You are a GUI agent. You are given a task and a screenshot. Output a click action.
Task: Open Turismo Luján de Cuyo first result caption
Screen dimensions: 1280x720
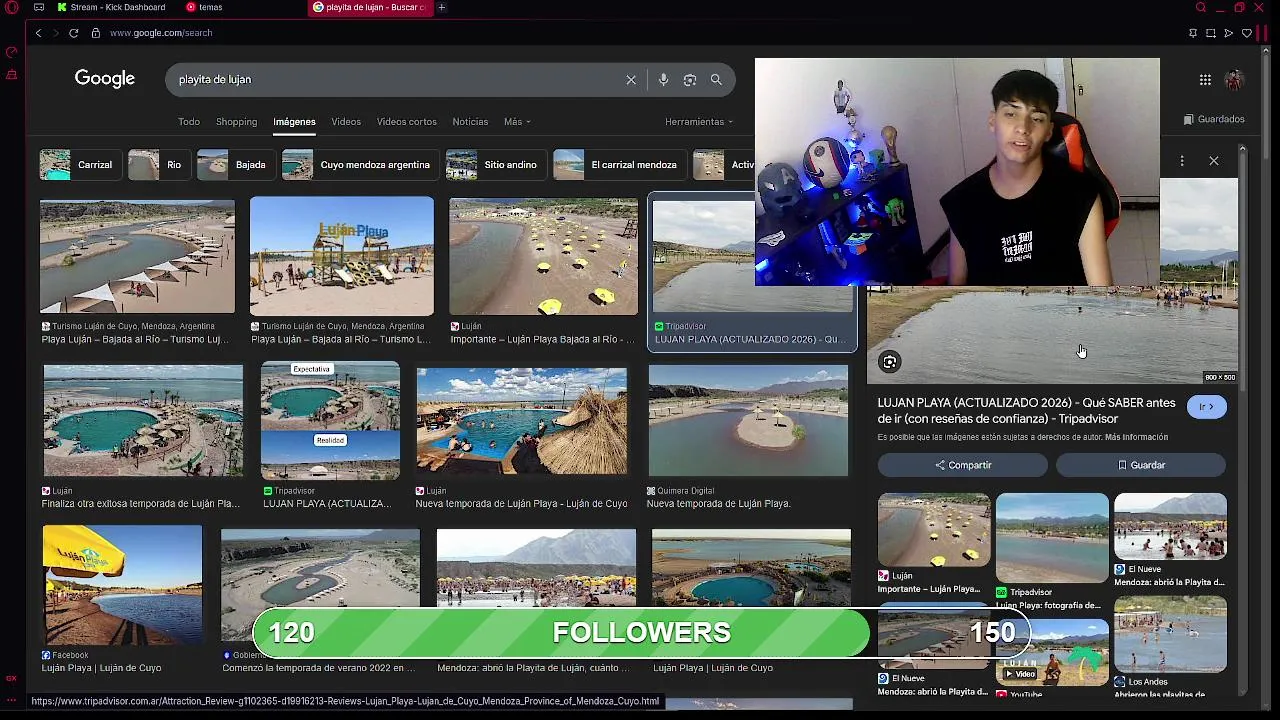[x=135, y=340]
